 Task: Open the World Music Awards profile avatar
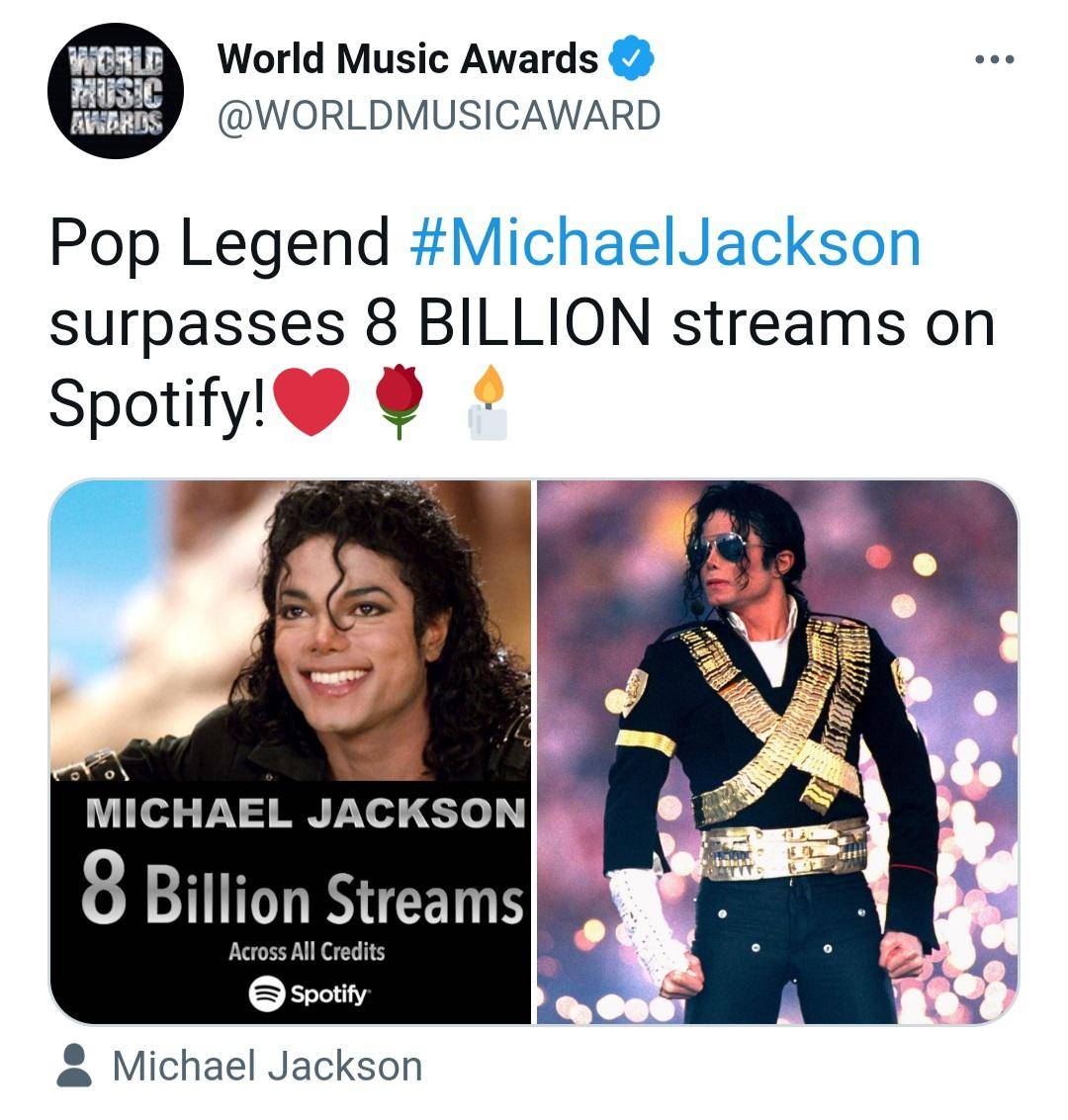pyautogui.click(x=116, y=91)
